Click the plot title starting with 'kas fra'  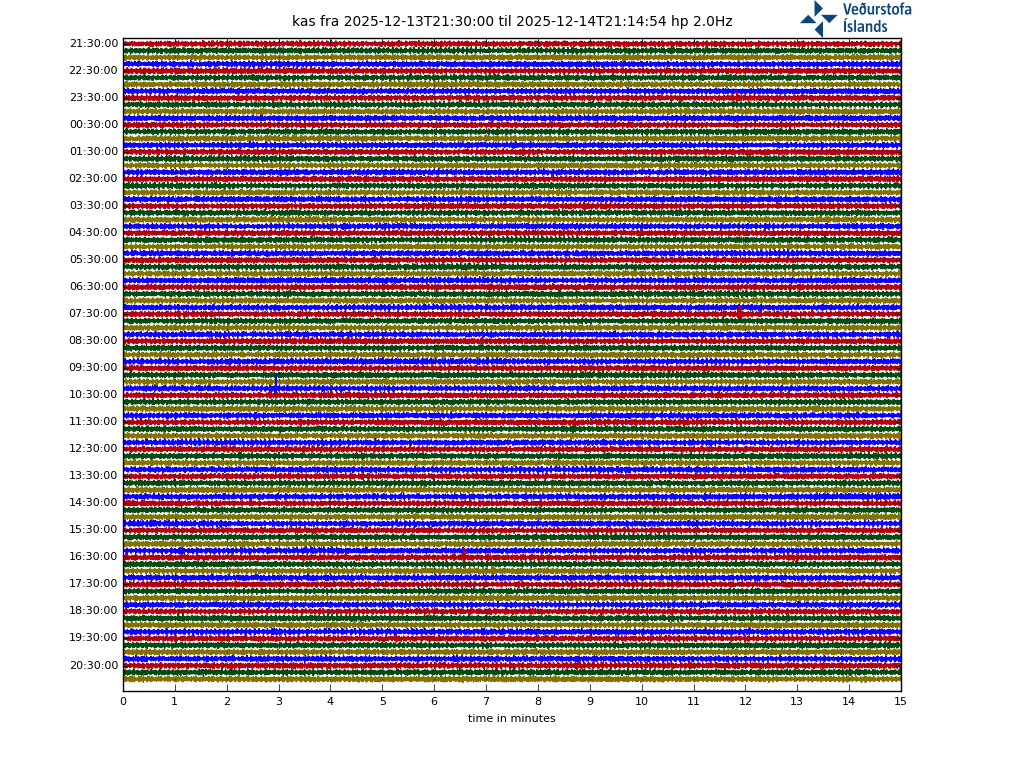click(x=512, y=22)
